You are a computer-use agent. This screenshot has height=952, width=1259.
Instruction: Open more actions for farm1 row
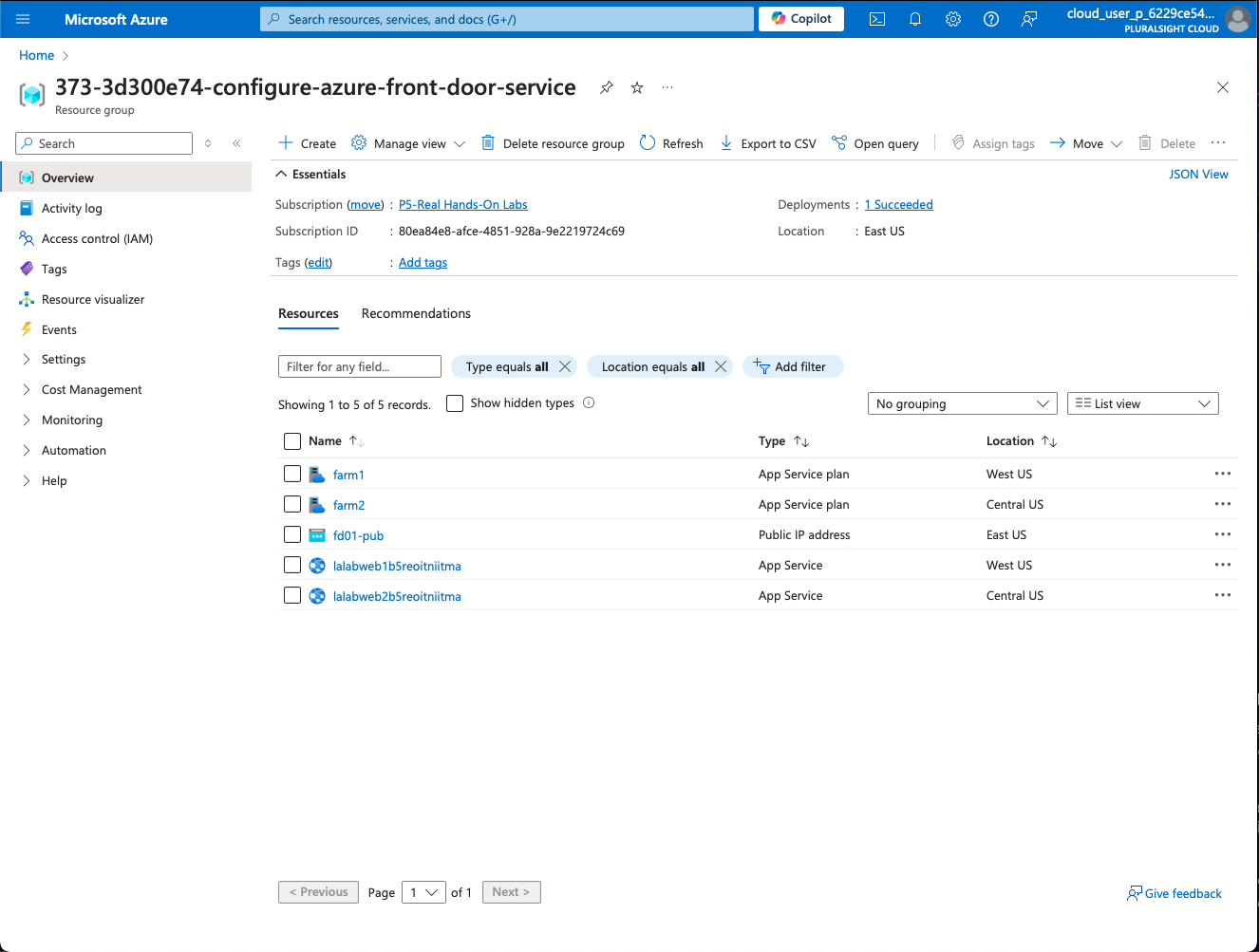(x=1223, y=474)
